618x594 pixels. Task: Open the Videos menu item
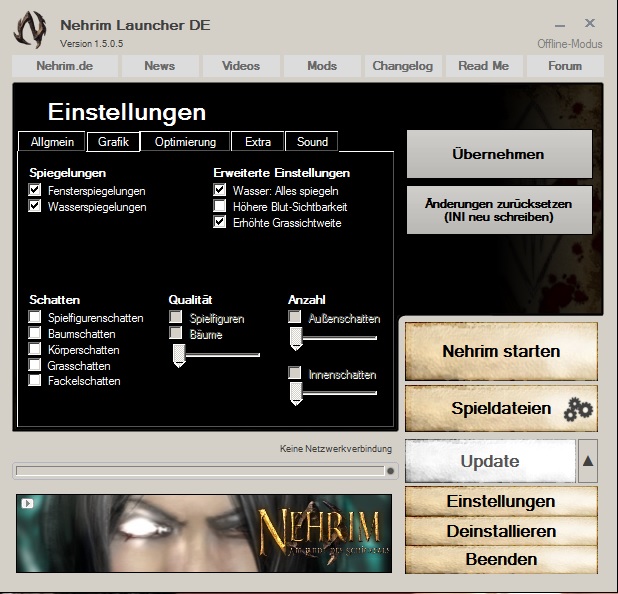click(x=241, y=66)
